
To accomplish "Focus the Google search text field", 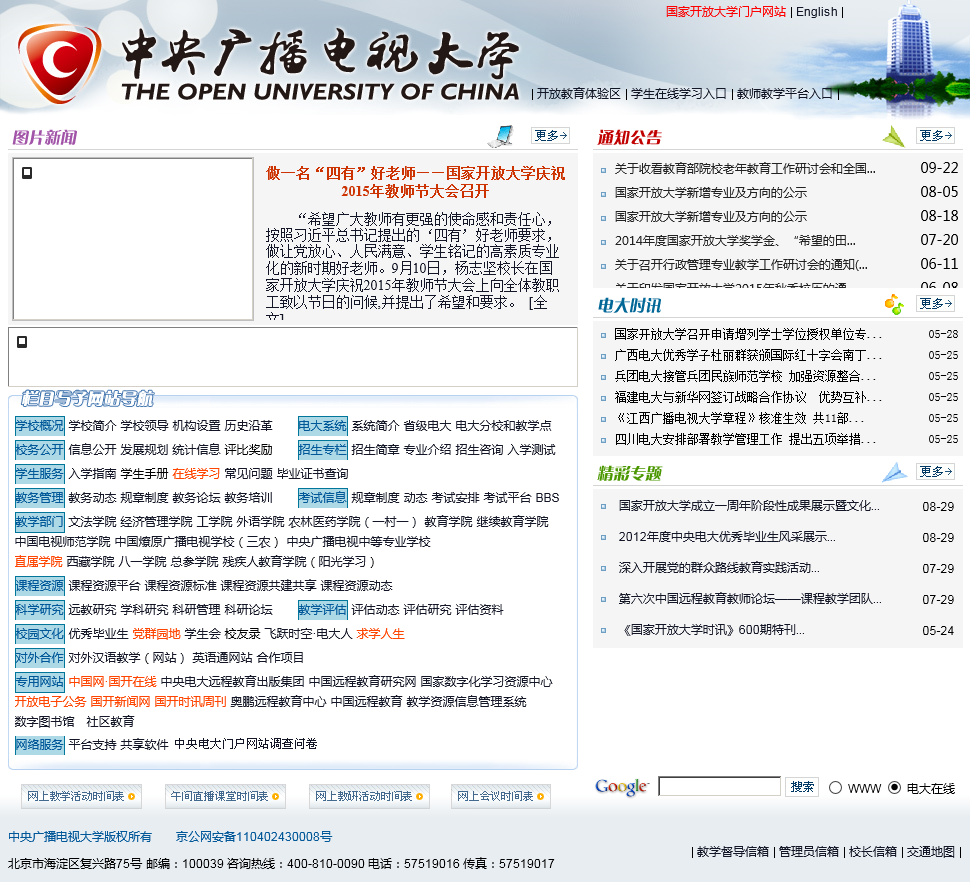I will tap(719, 787).
